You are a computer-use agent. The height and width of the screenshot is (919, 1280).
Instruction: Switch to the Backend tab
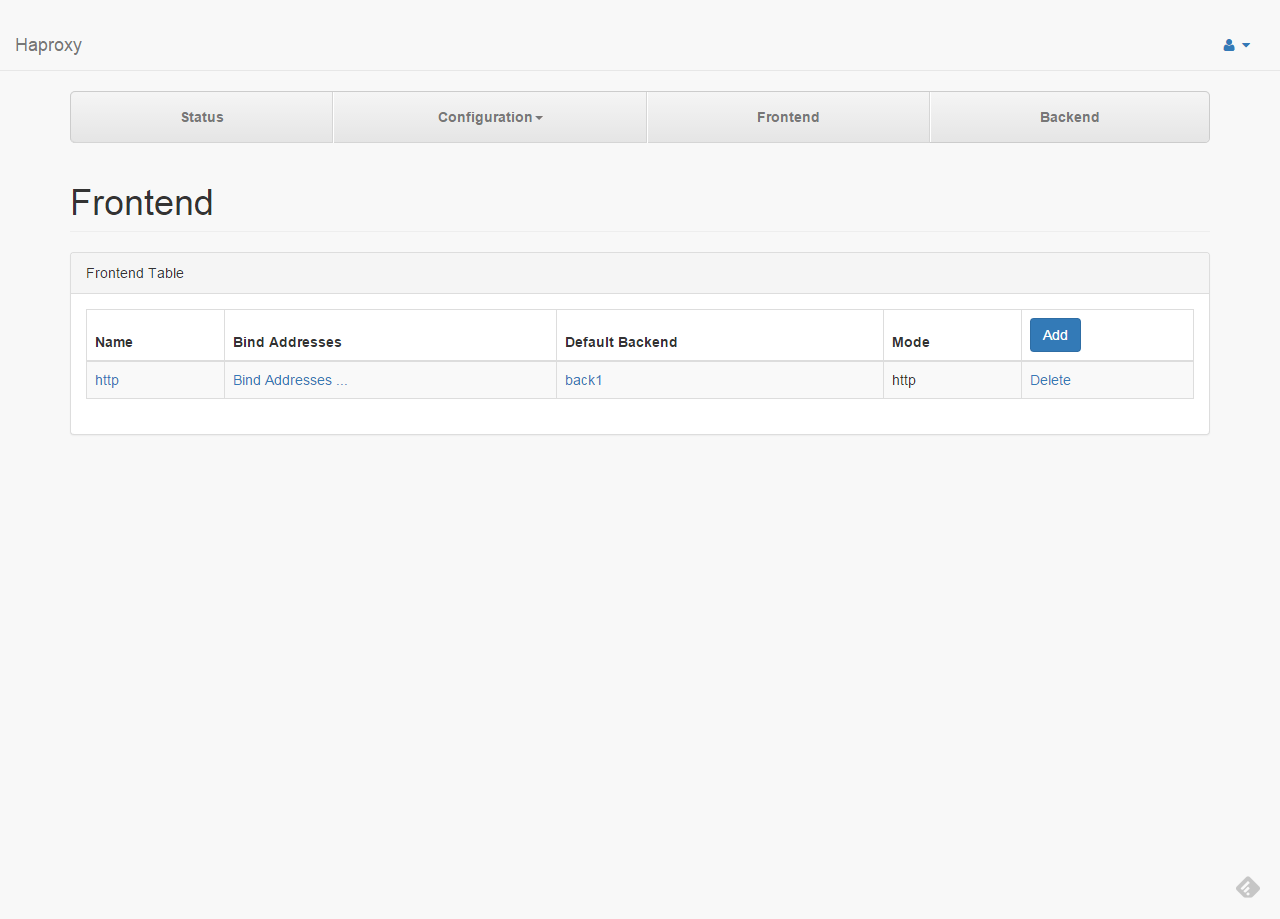click(x=1069, y=117)
